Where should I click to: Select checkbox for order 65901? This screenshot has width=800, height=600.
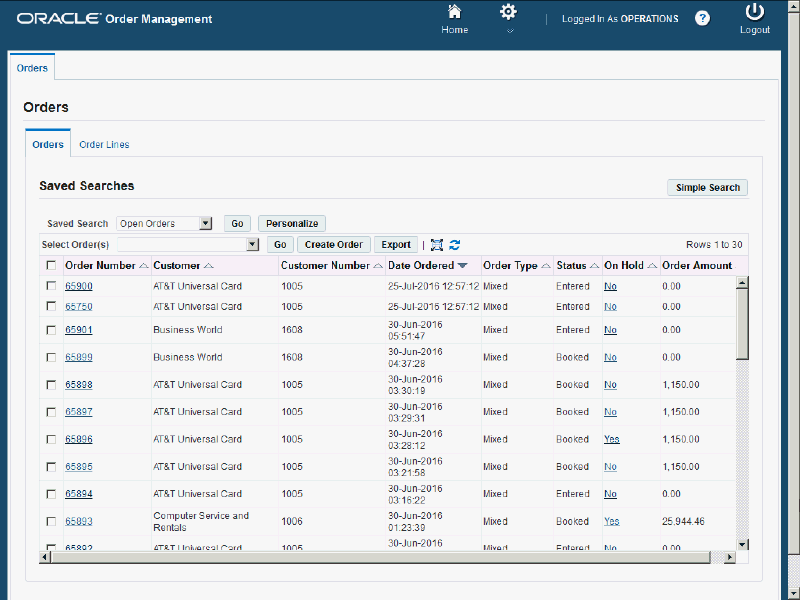(51, 330)
